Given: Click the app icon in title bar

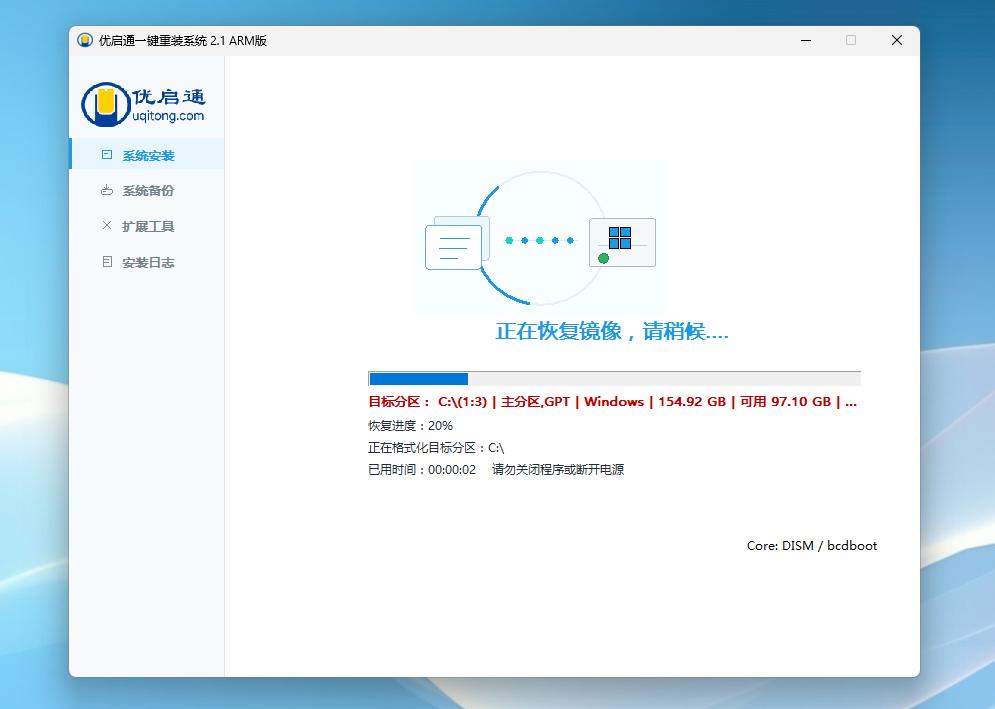Looking at the screenshot, I should (84, 40).
